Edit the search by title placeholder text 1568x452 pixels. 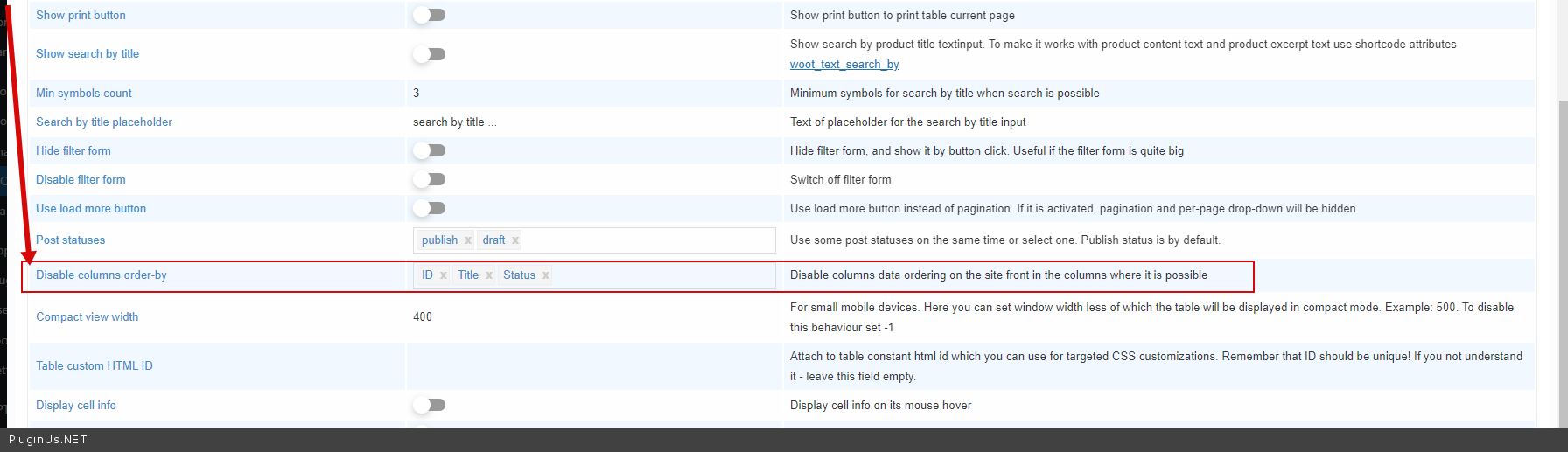[454, 122]
